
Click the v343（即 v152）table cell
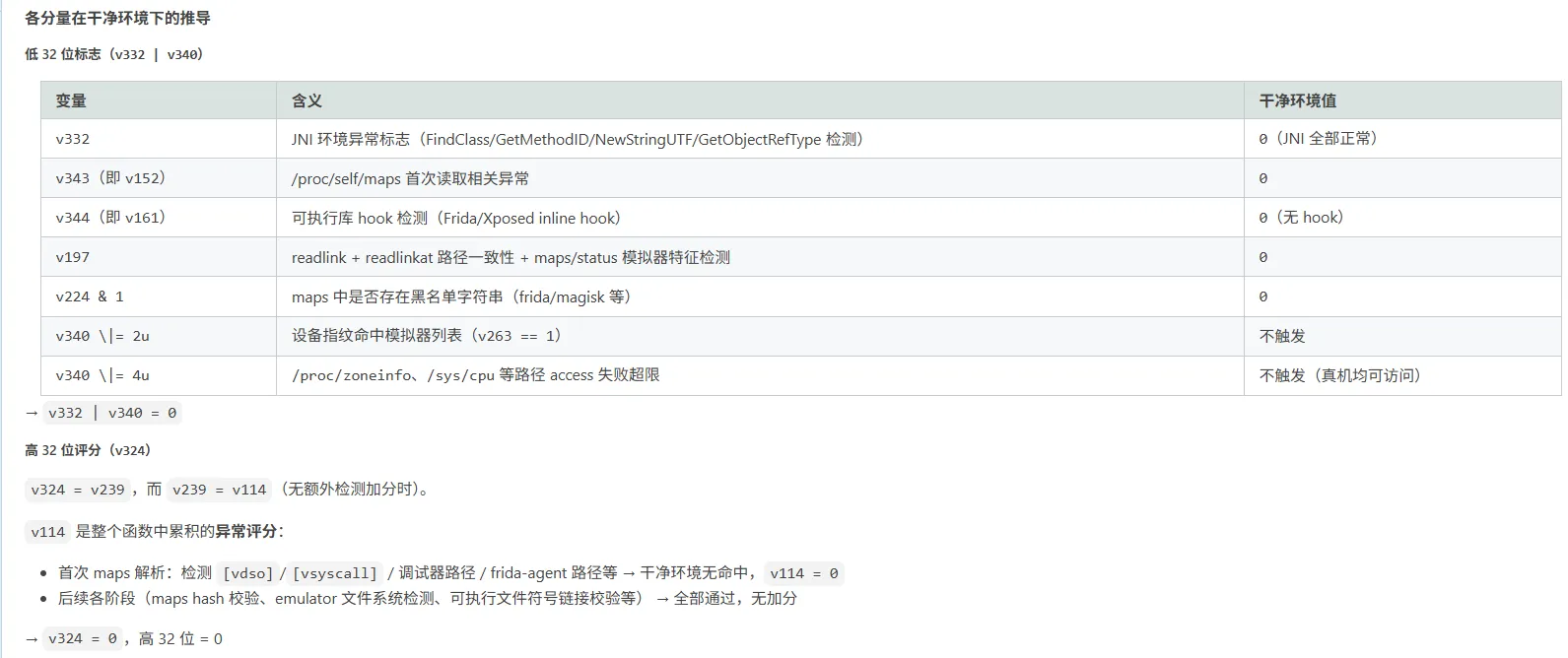click(110, 178)
